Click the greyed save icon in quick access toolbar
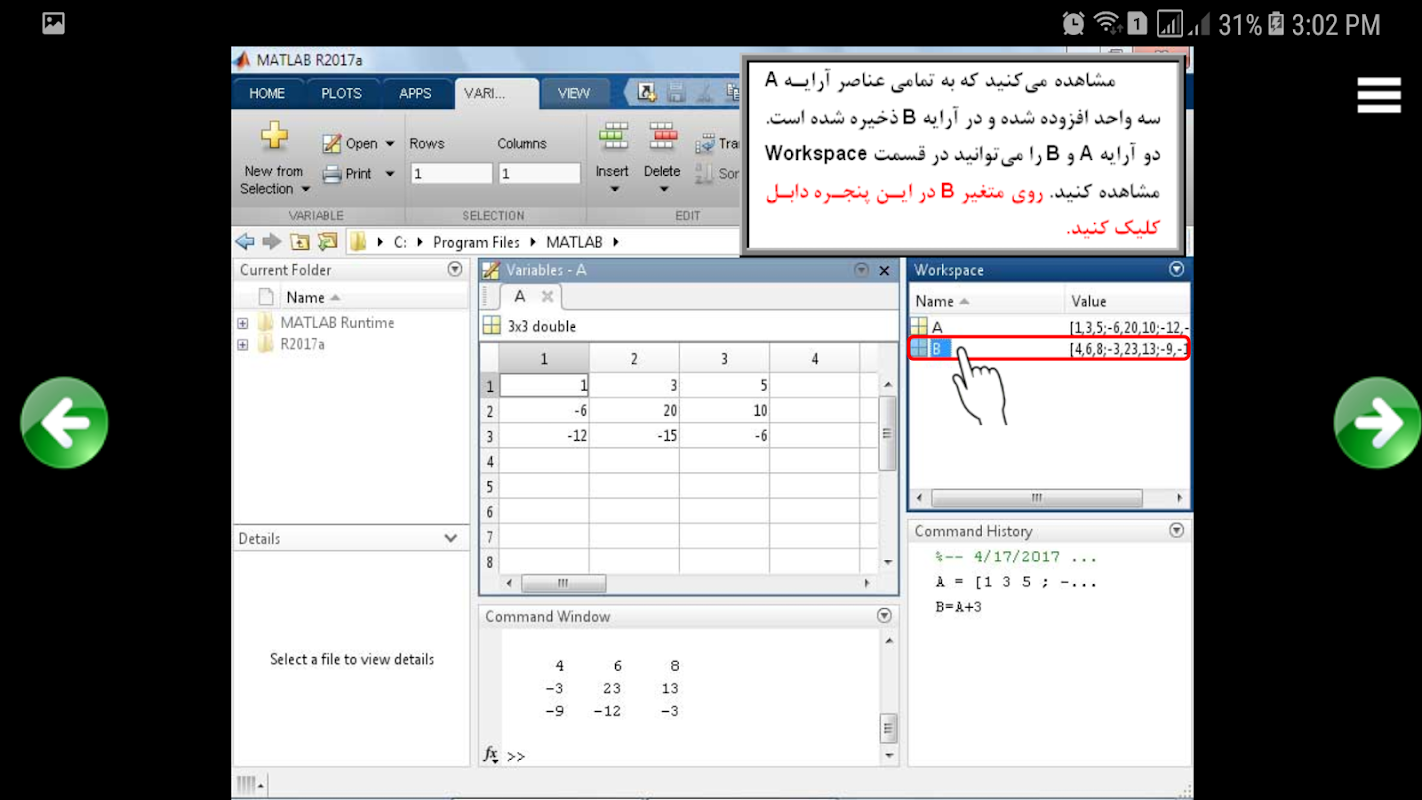The image size is (1422, 800). (676, 93)
